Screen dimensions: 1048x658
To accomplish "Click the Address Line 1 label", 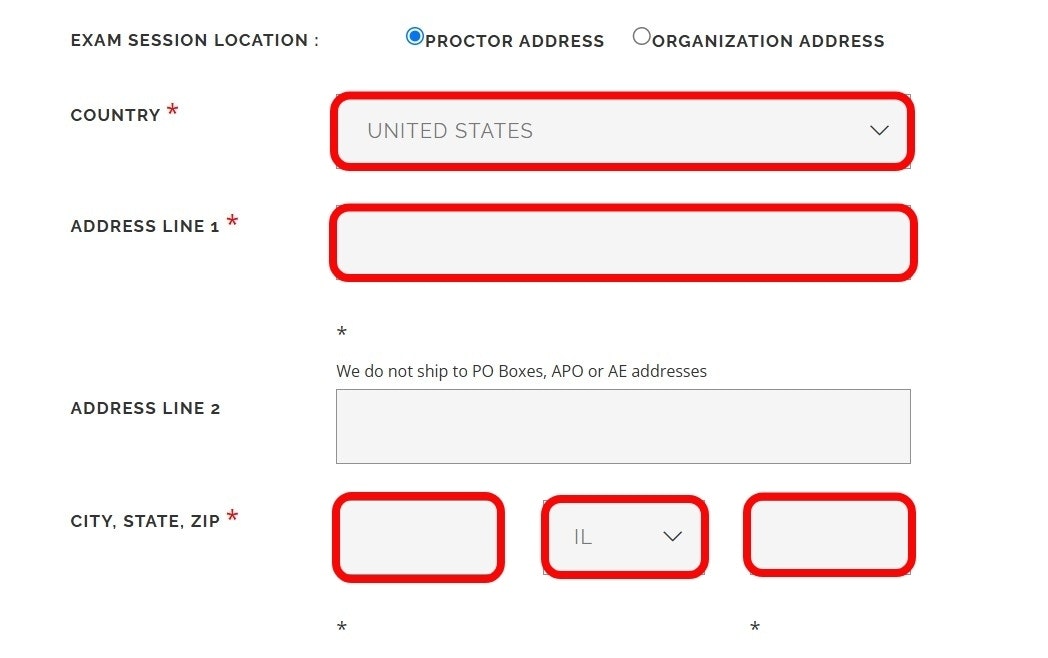I will [x=145, y=227].
